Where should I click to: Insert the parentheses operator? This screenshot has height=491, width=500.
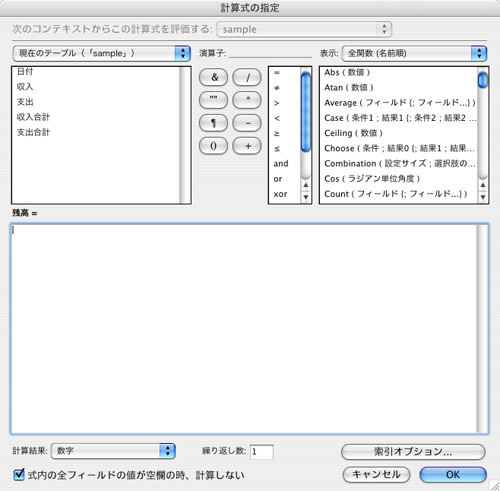[x=213, y=146]
